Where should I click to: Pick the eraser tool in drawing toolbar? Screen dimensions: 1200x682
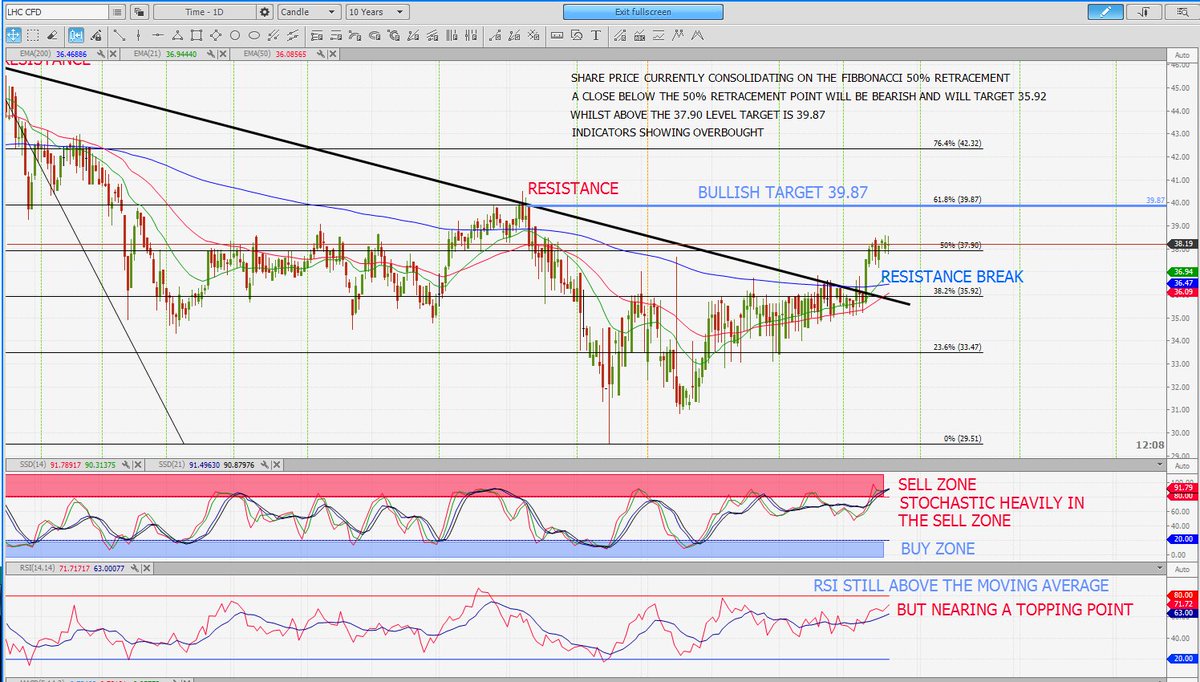[x=52, y=35]
